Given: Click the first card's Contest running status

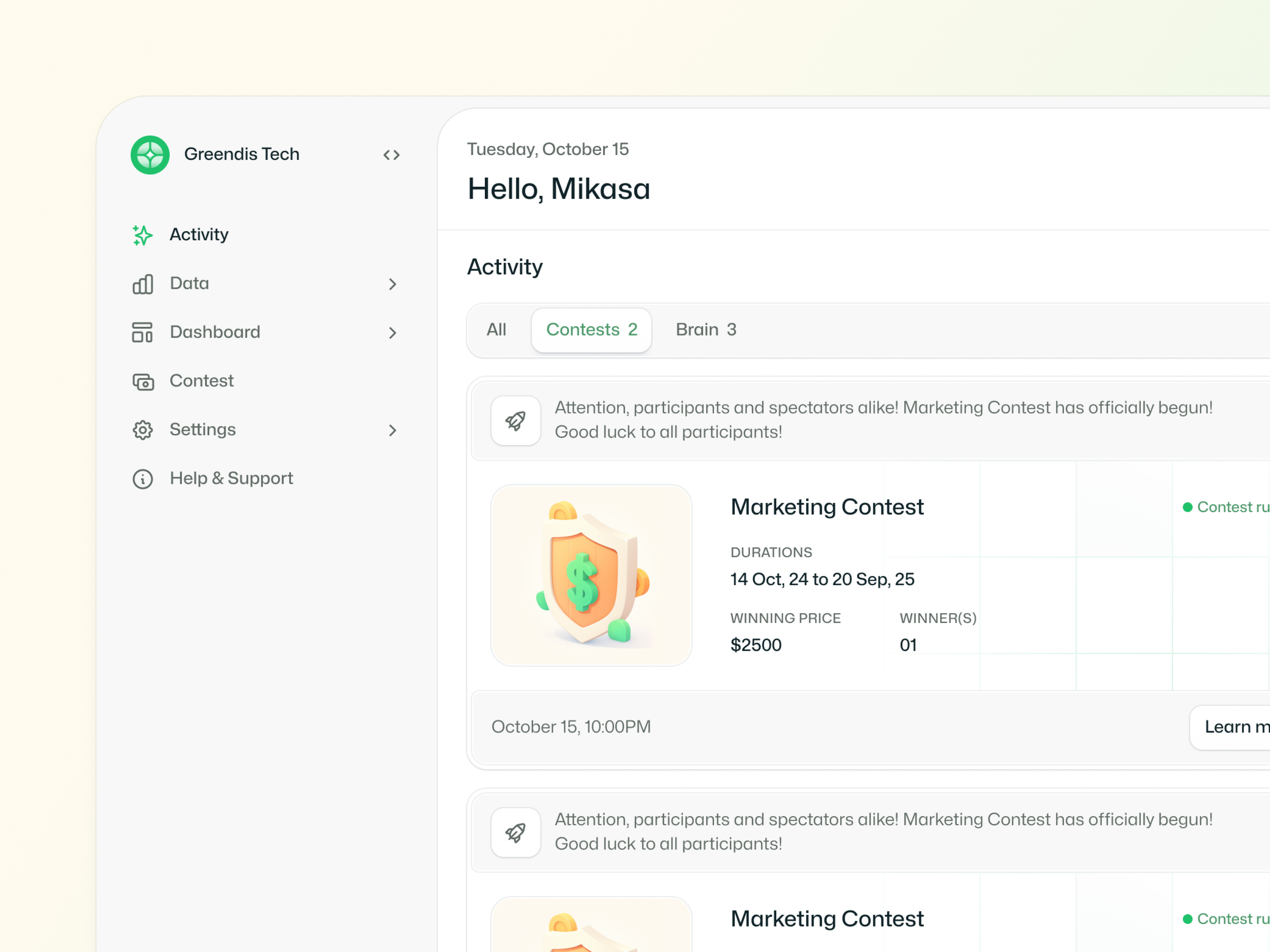Looking at the screenshot, I should pos(1226,507).
